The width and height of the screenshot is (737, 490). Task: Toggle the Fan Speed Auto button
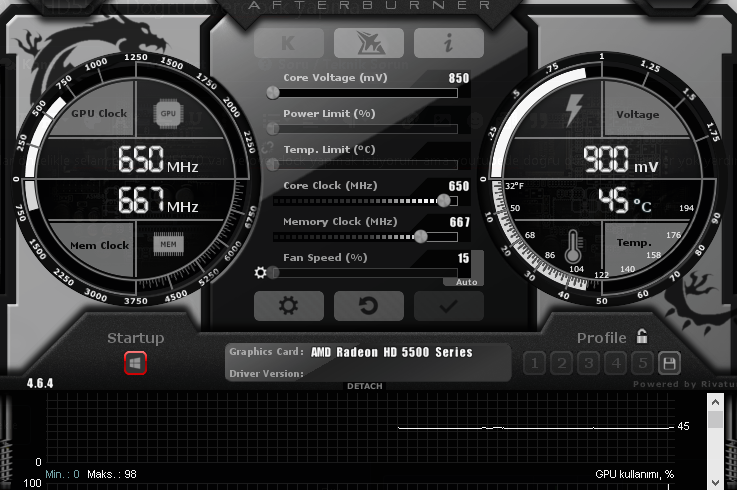point(466,282)
